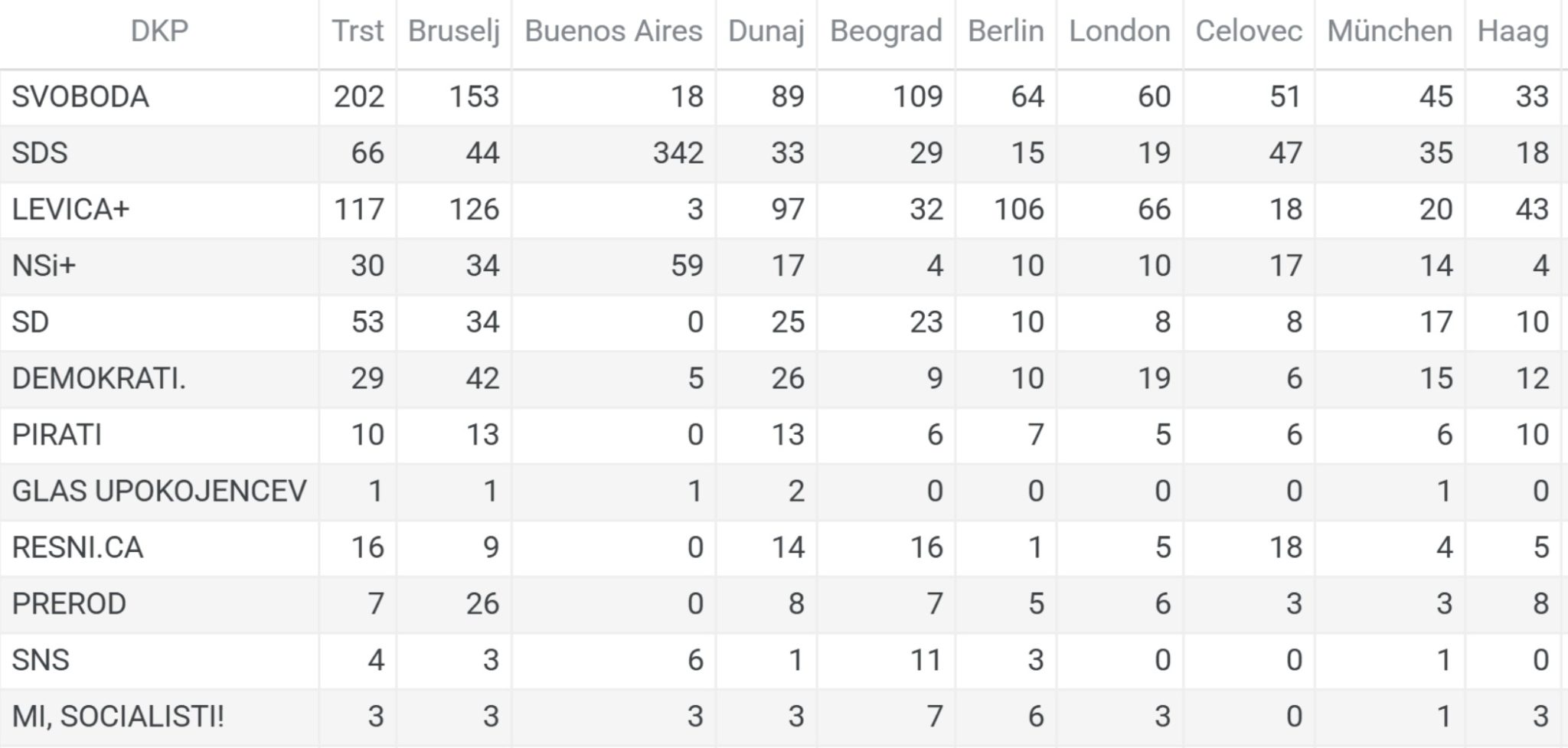This screenshot has width=1568, height=748.
Task: Click the NSi+ Buenos Aires cell showing 59
Action: [x=686, y=266]
